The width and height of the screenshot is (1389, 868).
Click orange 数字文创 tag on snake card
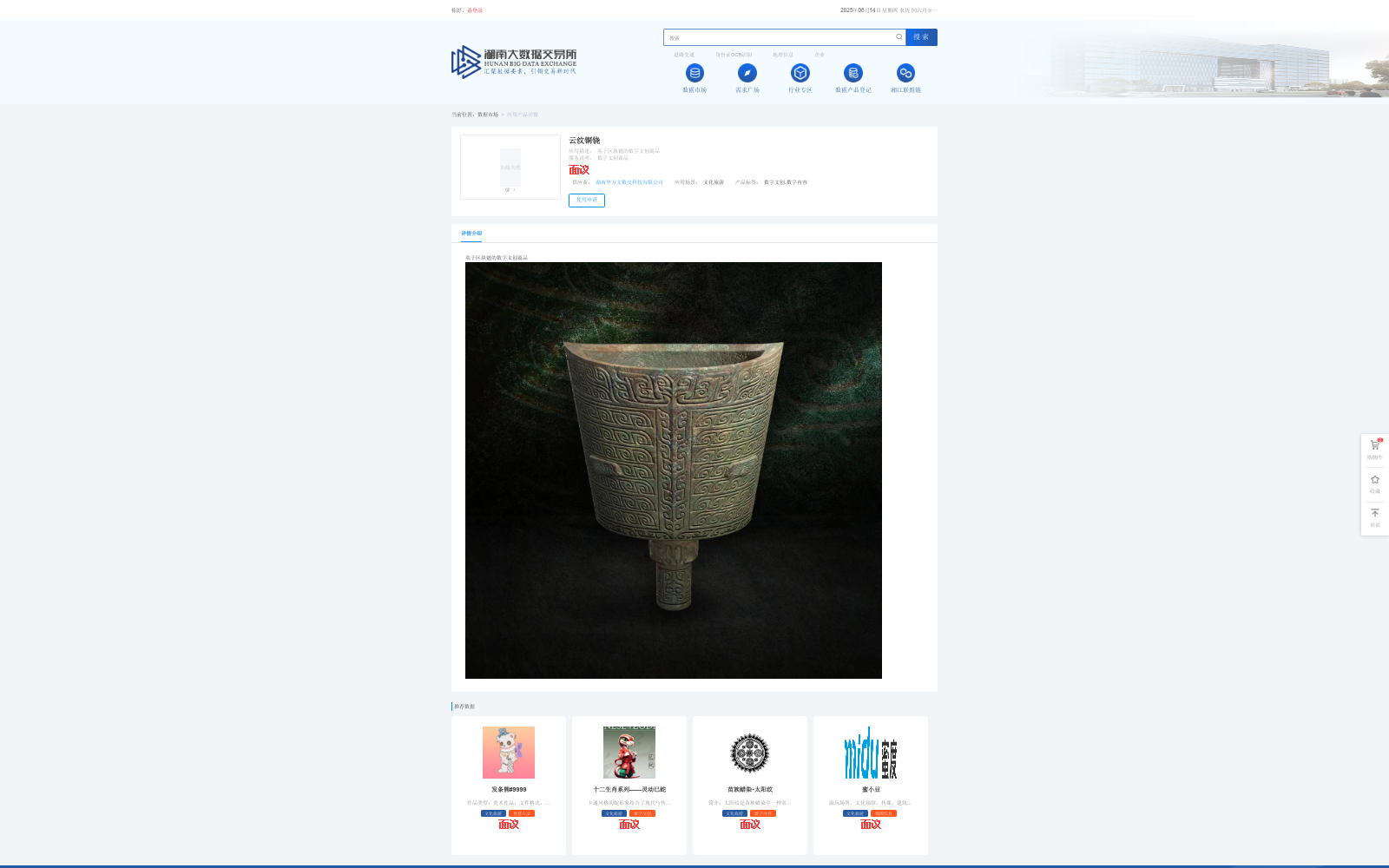point(642,813)
